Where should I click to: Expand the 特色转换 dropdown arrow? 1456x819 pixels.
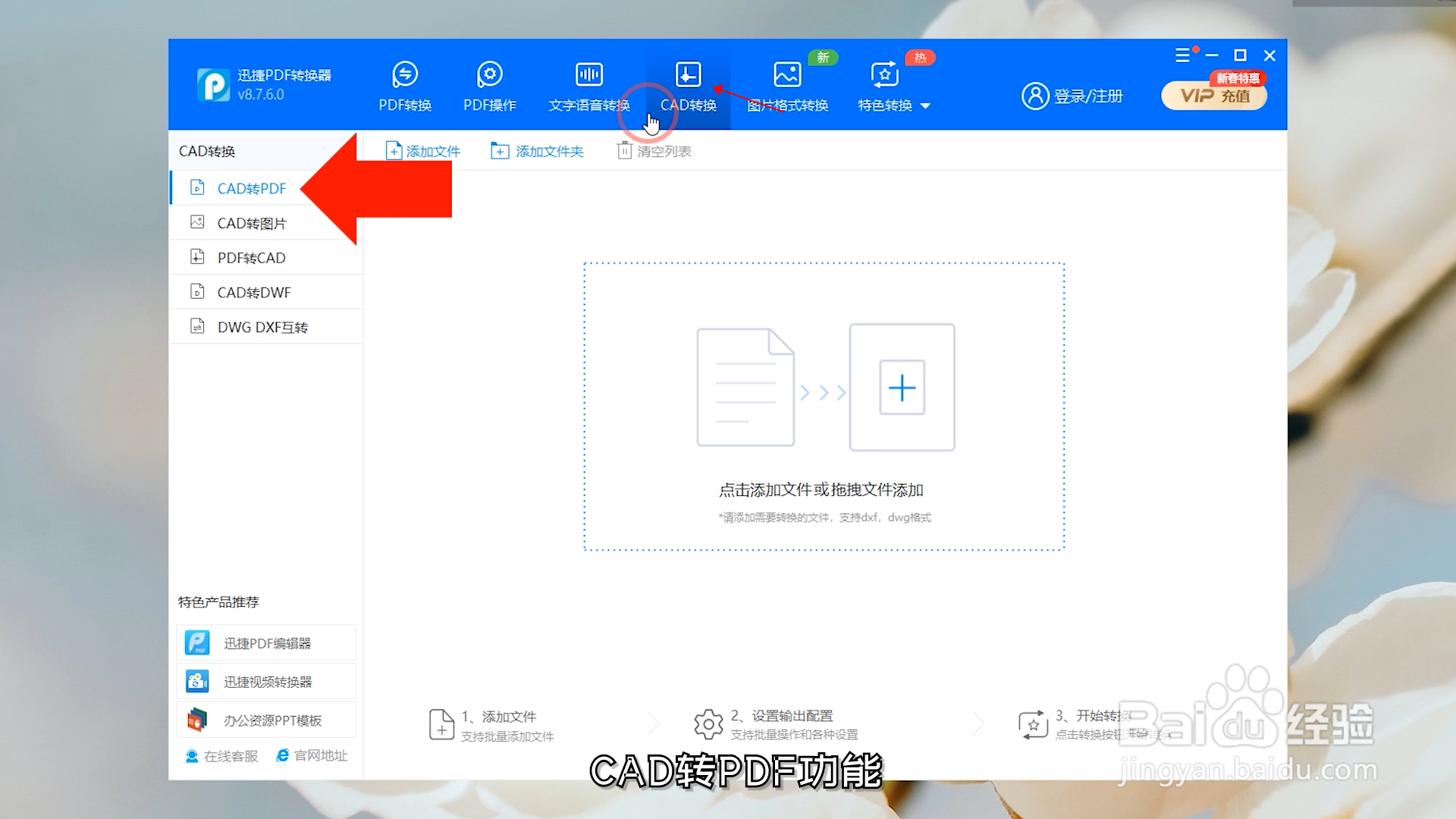pos(925,106)
